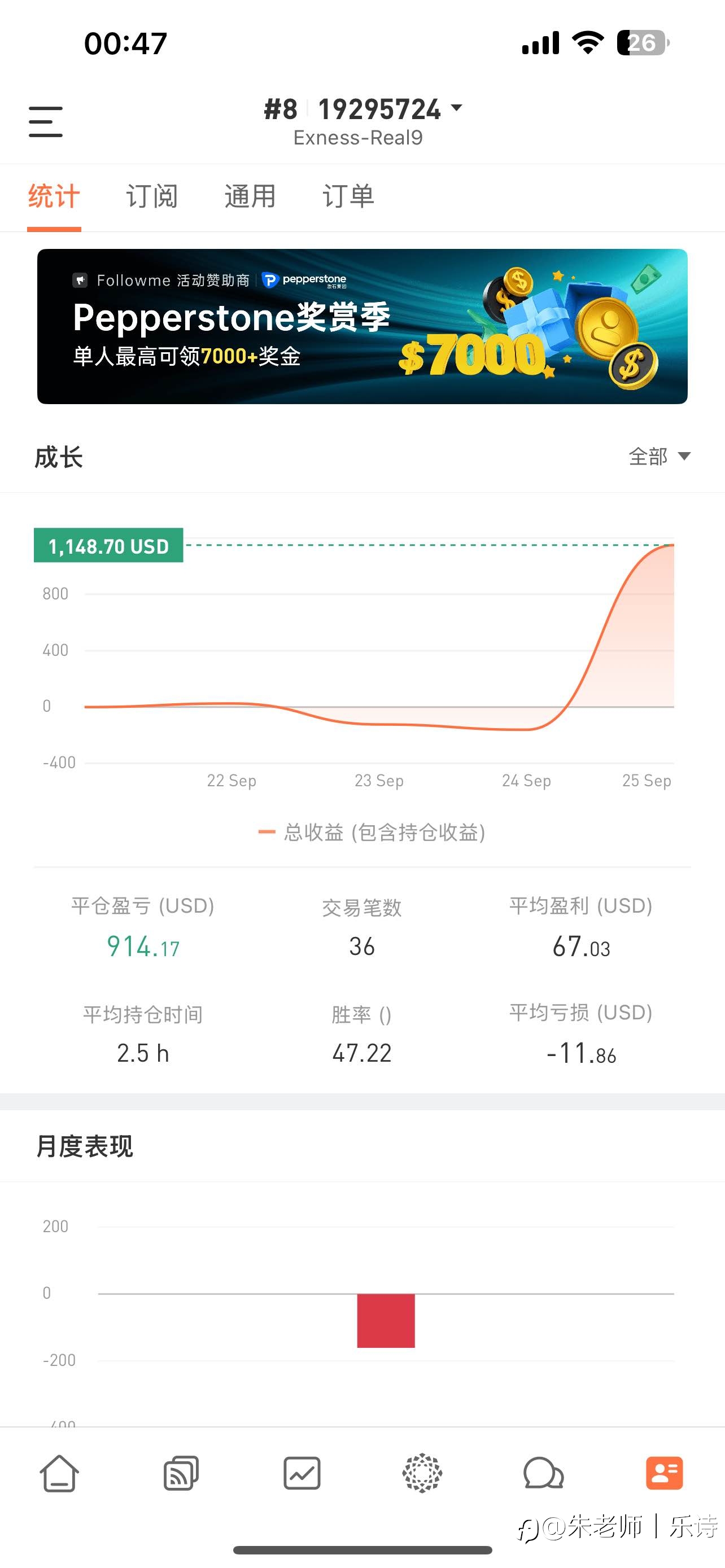Tap the #8 rank label

tap(281, 110)
